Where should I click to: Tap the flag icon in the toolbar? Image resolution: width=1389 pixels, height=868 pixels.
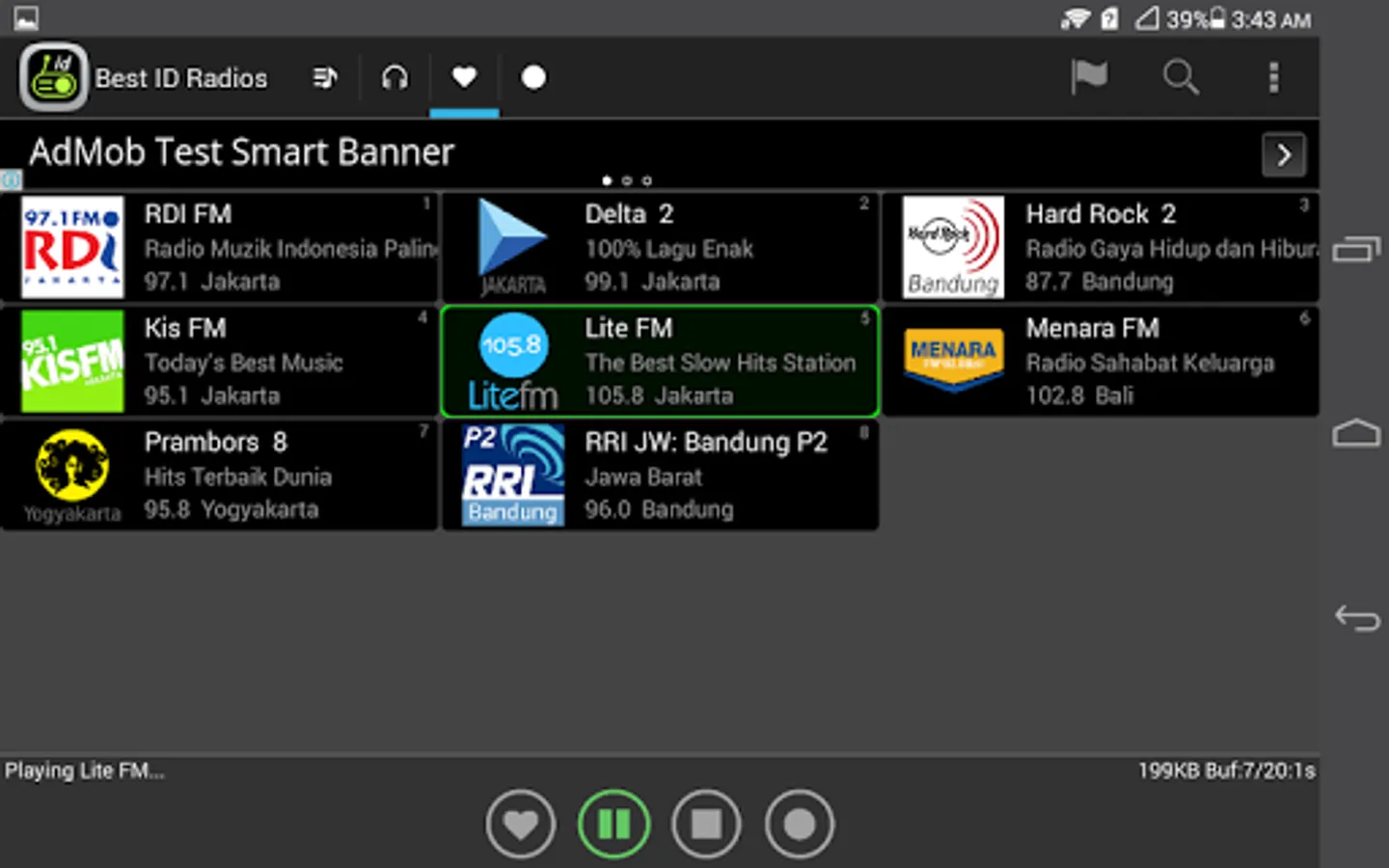pos(1089,77)
